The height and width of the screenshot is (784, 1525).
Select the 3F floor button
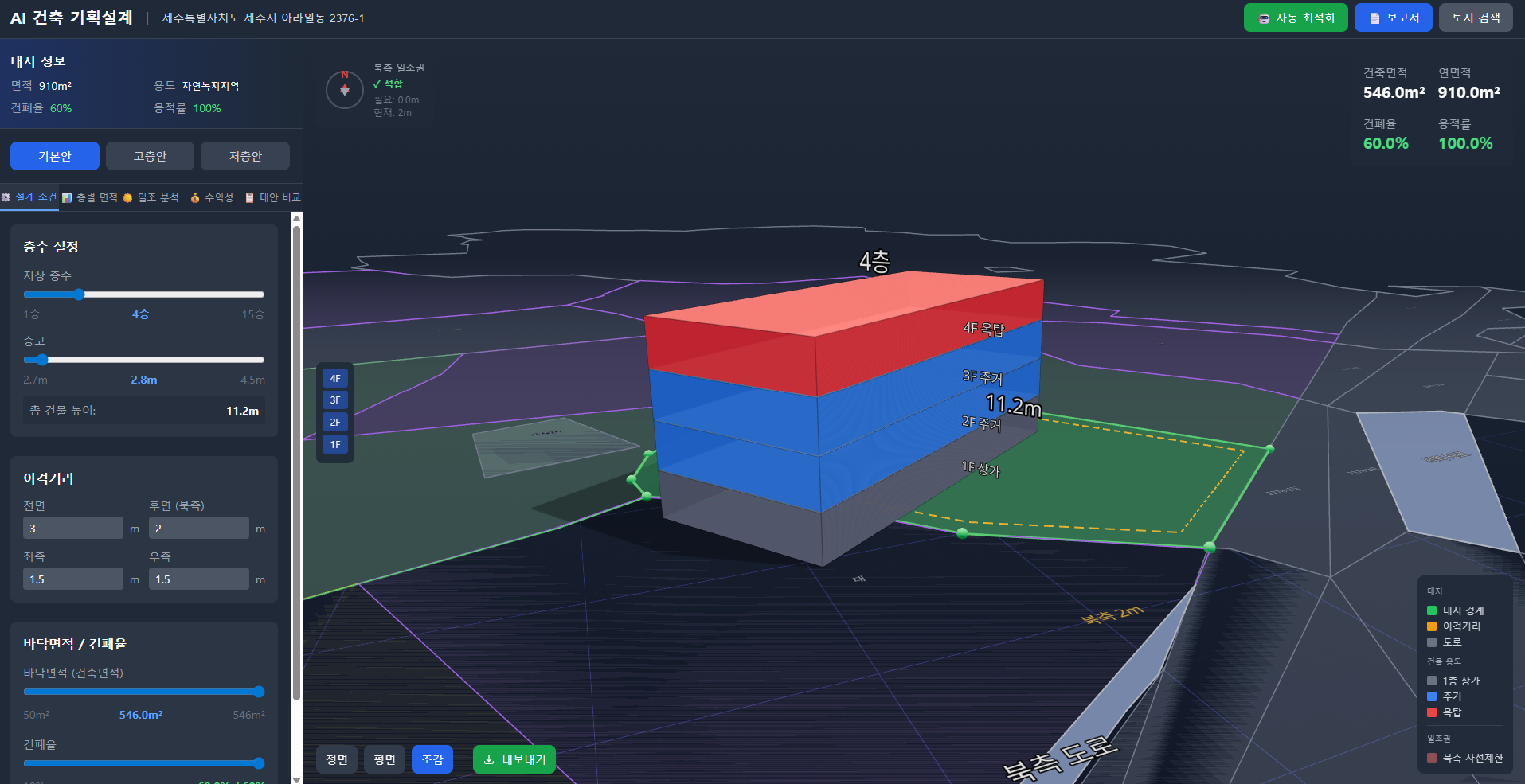[x=335, y=400]
